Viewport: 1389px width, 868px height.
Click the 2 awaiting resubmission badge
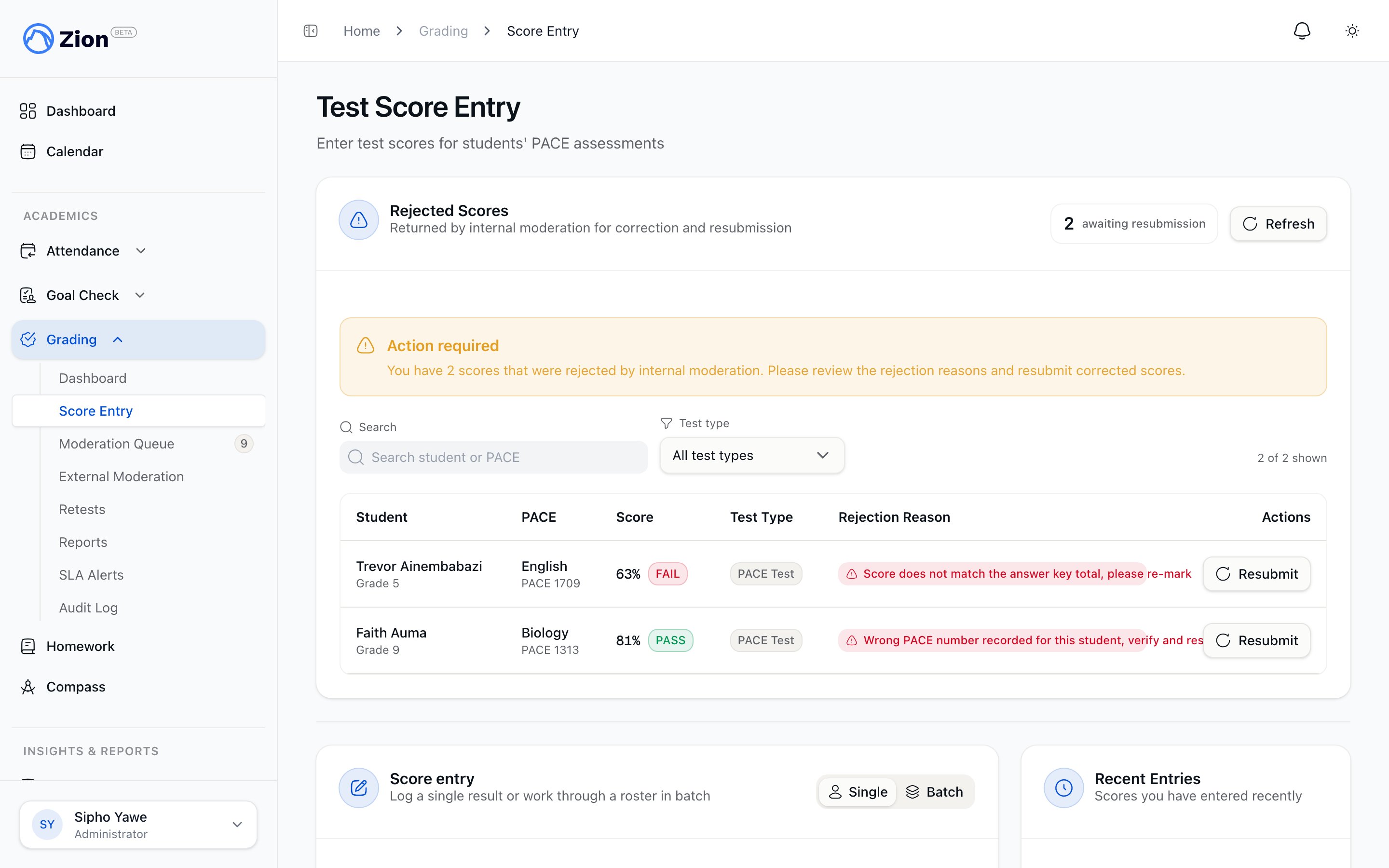pyautogui.click(x=1133, y=223)
